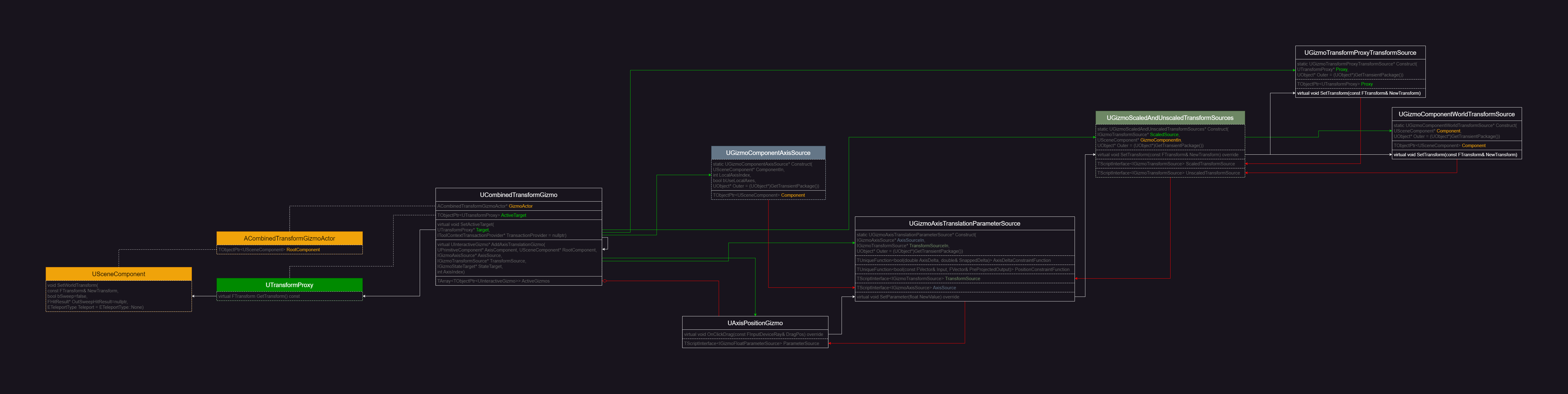Select the USceneComponent class header

[x=119, y=274]
